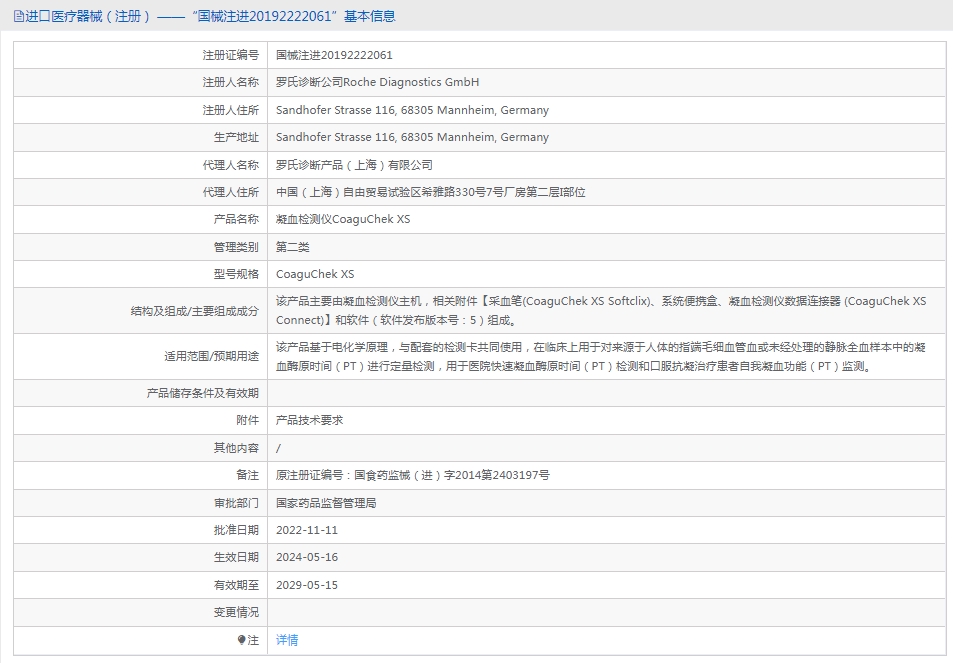Click the Sandhofer Strasse address in 注册人住所 row
The width and height of the screenshot is (953, 663).
click(412, 110)
